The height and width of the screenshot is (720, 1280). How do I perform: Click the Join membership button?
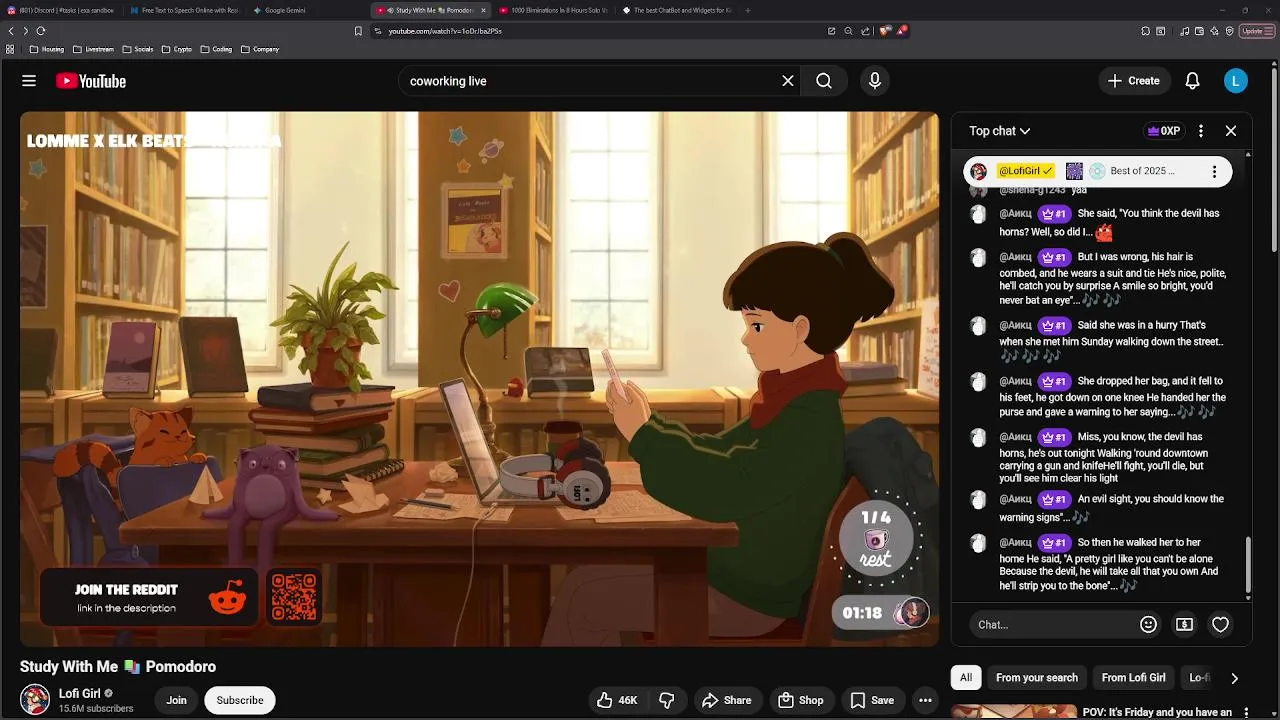coord(177,700)
